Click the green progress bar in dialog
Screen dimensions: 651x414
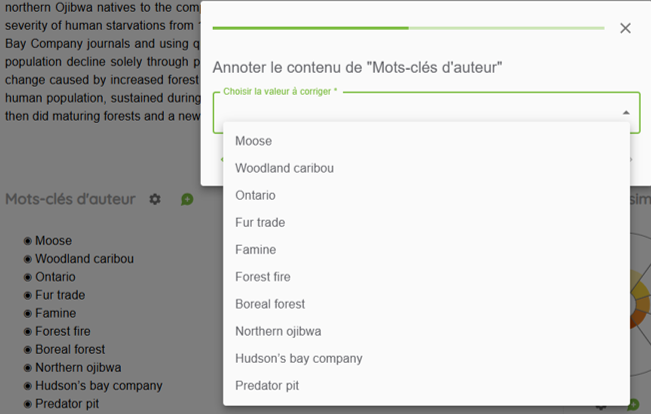pyautogui.click(x=409, y=28)
